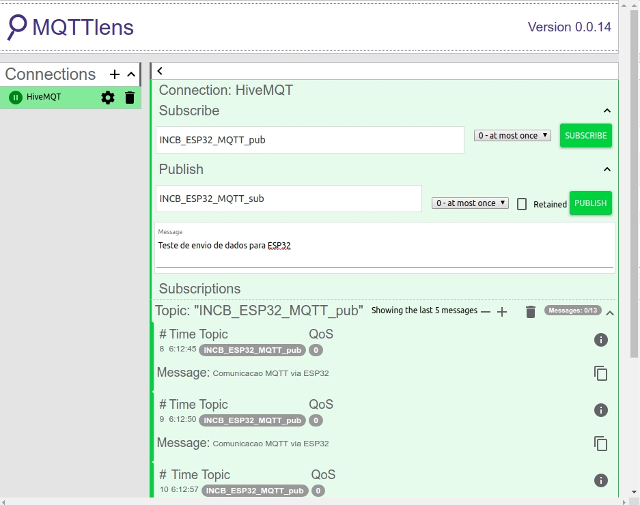Click message text of message 9
This screenshot has width=640, height=505.
click(271, 444)
